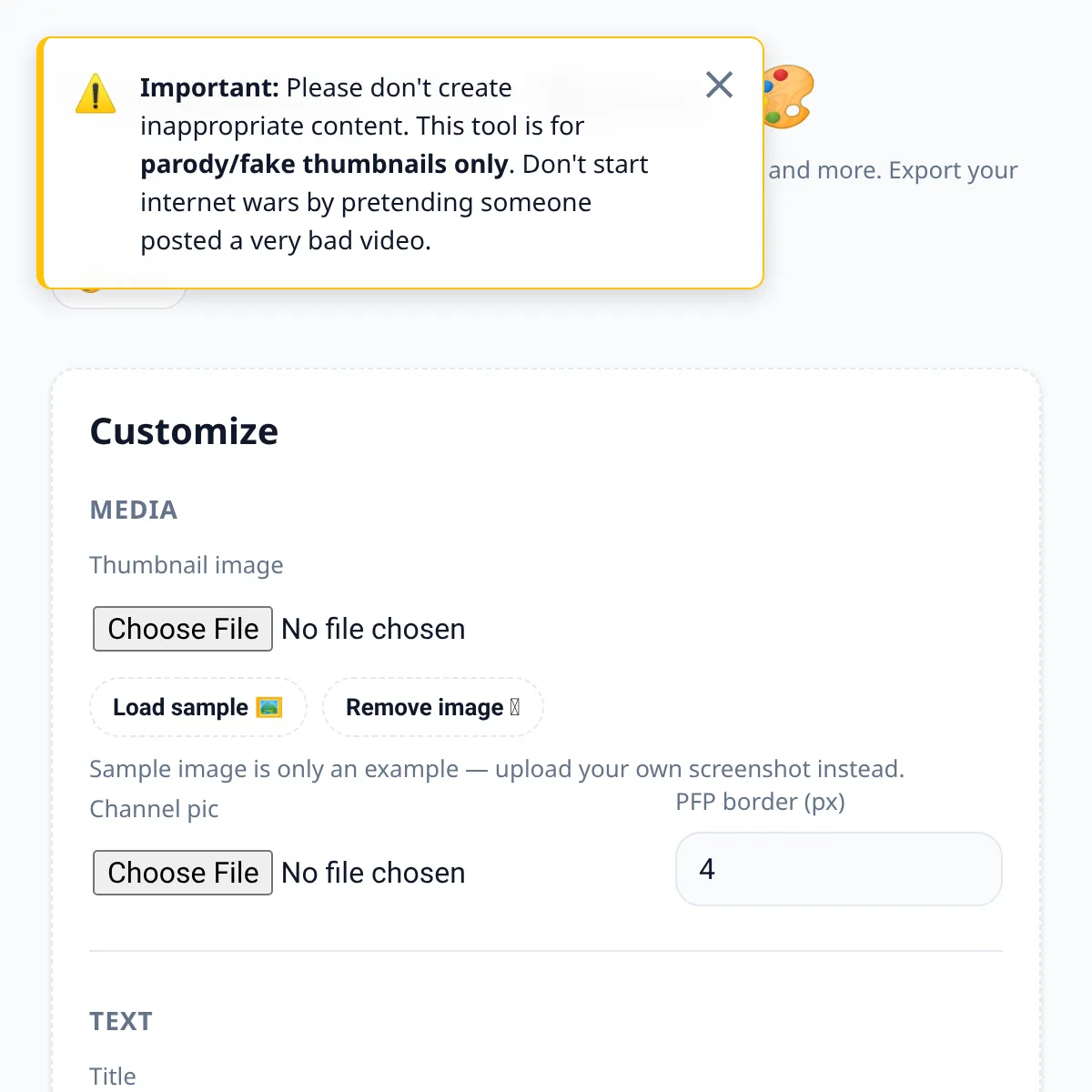This screenshot has width=1092, height=1092.
Task: Click the Customize heading
Action: click(x=184, y=431)
